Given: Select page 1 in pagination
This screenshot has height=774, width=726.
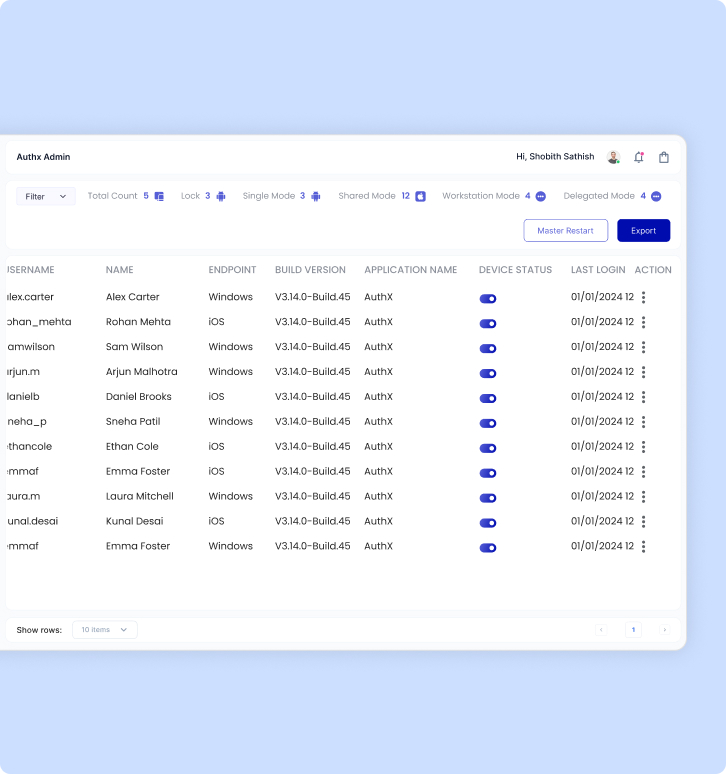Looking at the screenshot, I should [633, 630].
